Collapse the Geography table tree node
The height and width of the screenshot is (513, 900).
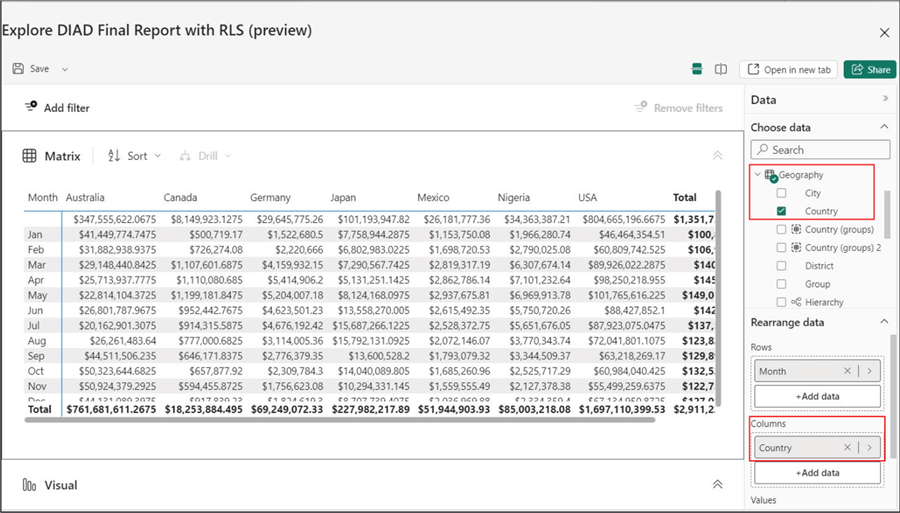click(x=757, y=175)
